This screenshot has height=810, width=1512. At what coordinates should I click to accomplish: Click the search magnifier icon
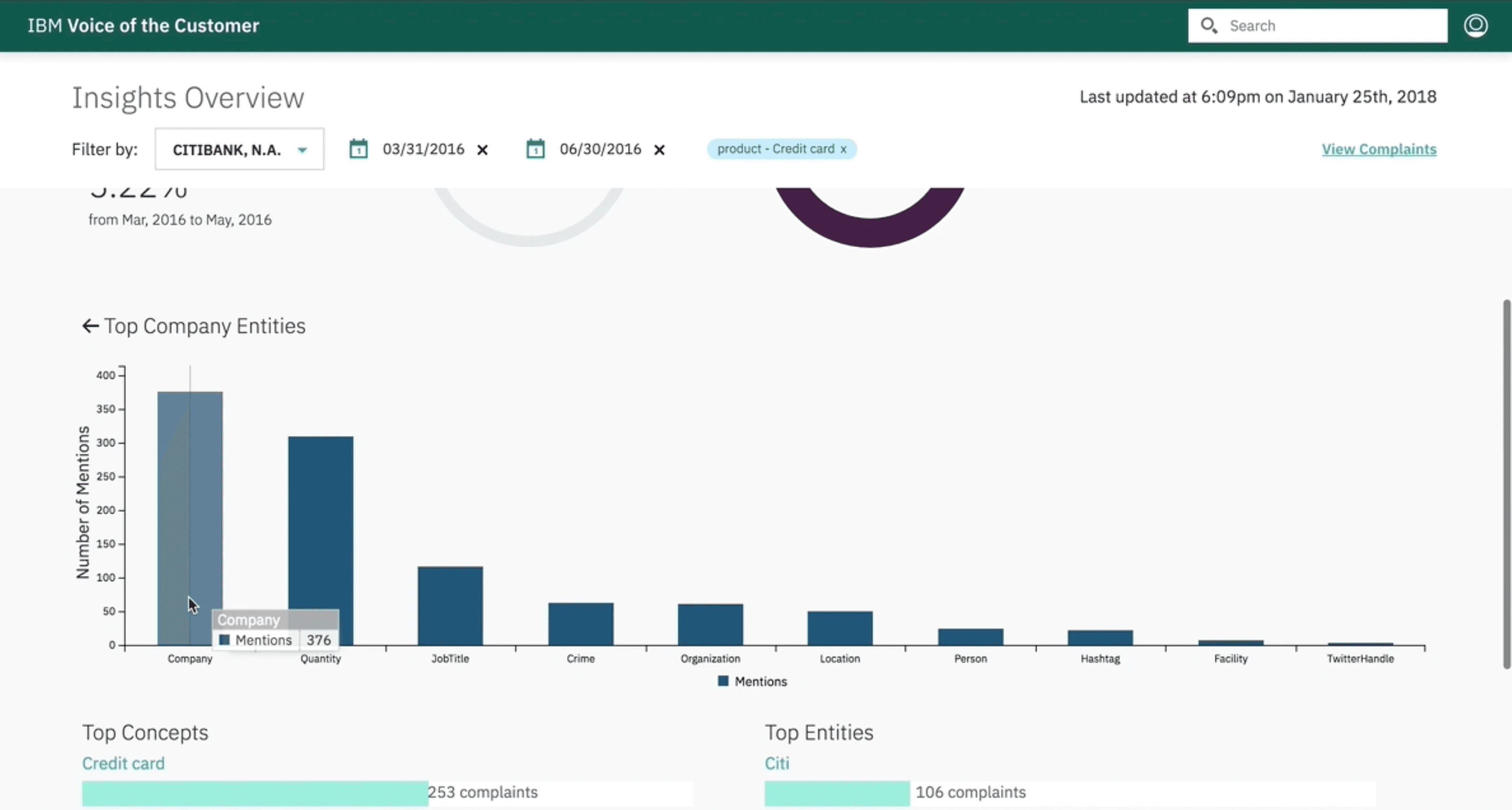click(x=1208, y=26)
